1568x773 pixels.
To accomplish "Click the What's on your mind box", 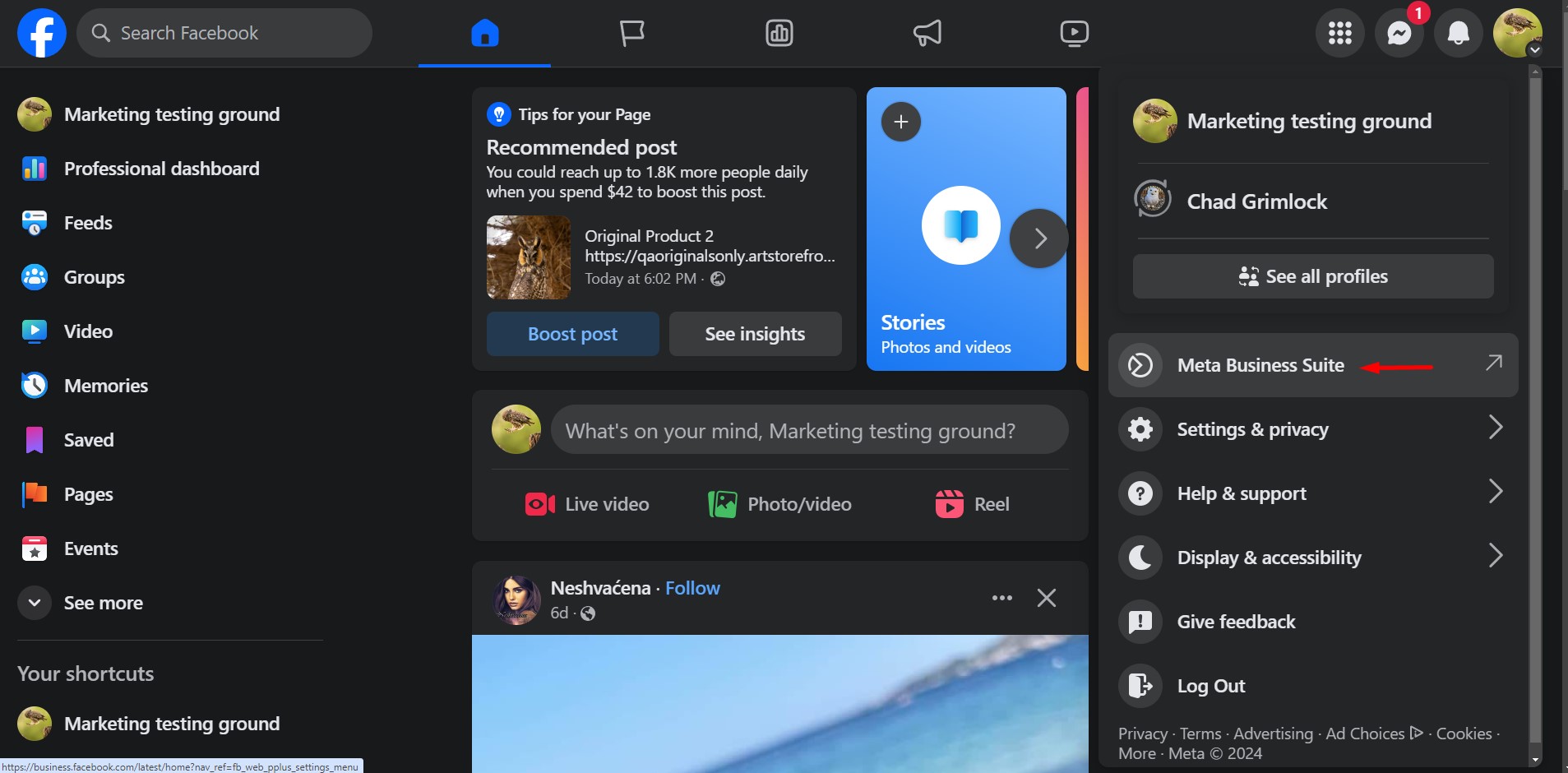I will coord(810,430).
